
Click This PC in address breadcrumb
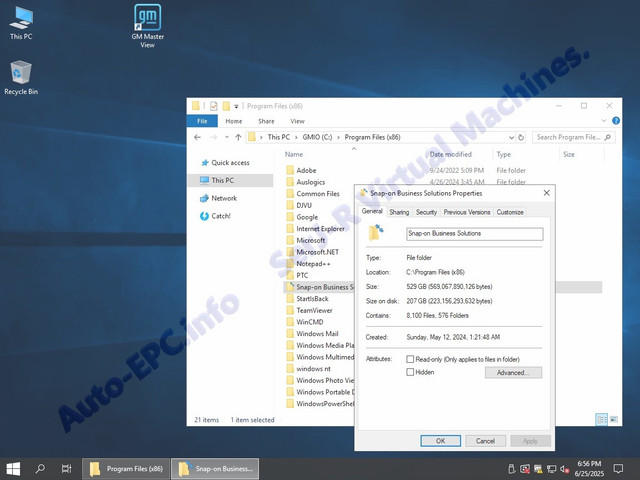pos(279,137)
